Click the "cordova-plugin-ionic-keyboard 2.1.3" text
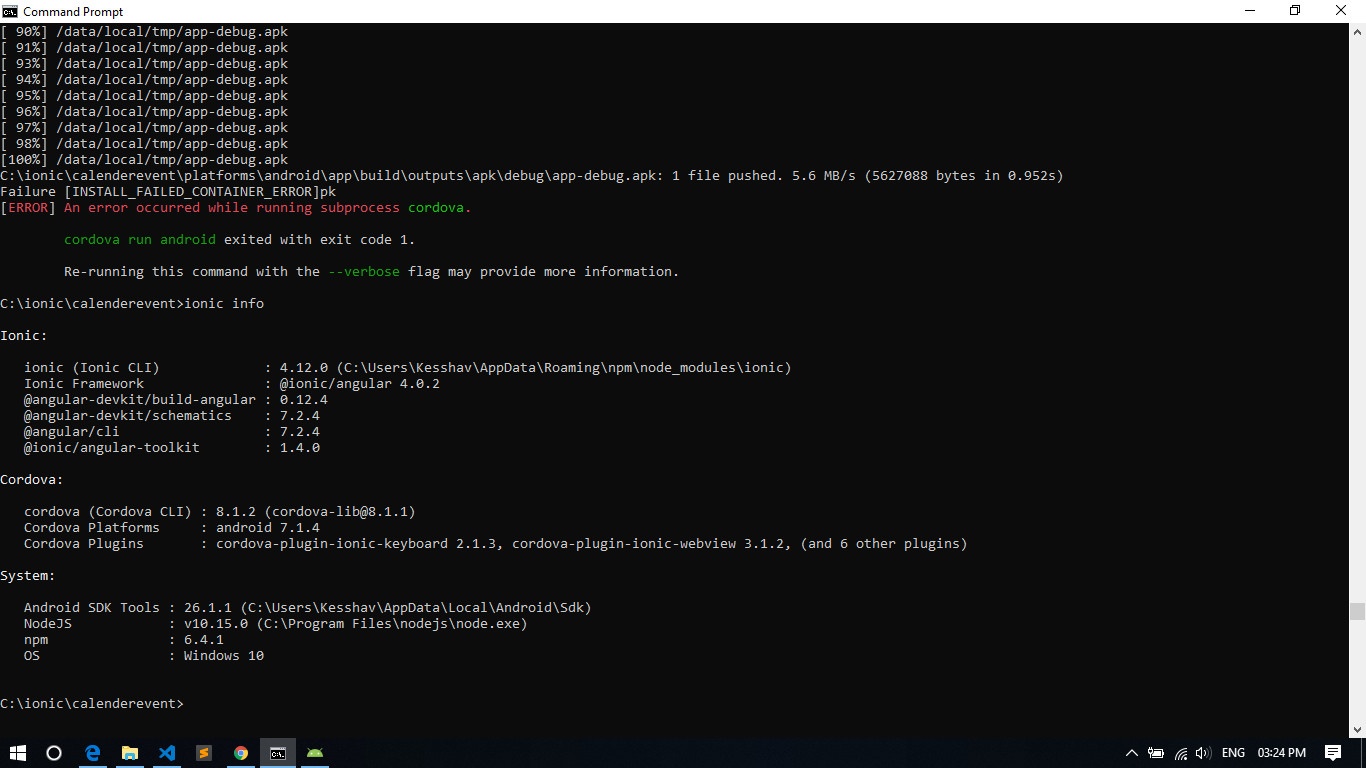The width and height of the screenshot is (1366, 768). tap(360, 544)
